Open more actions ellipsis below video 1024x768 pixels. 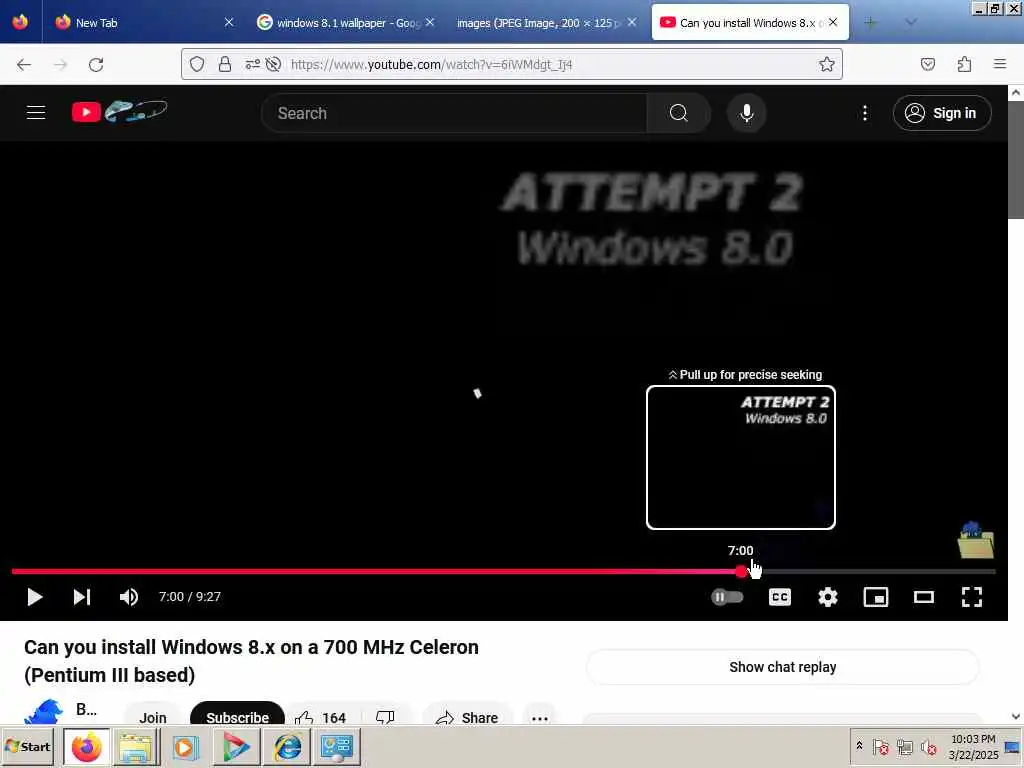coord(539,718)
